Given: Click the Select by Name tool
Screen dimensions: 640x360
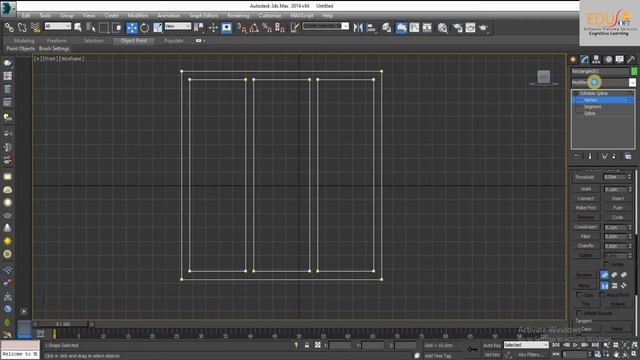Looking at the screenshot, I should (91, 28).
